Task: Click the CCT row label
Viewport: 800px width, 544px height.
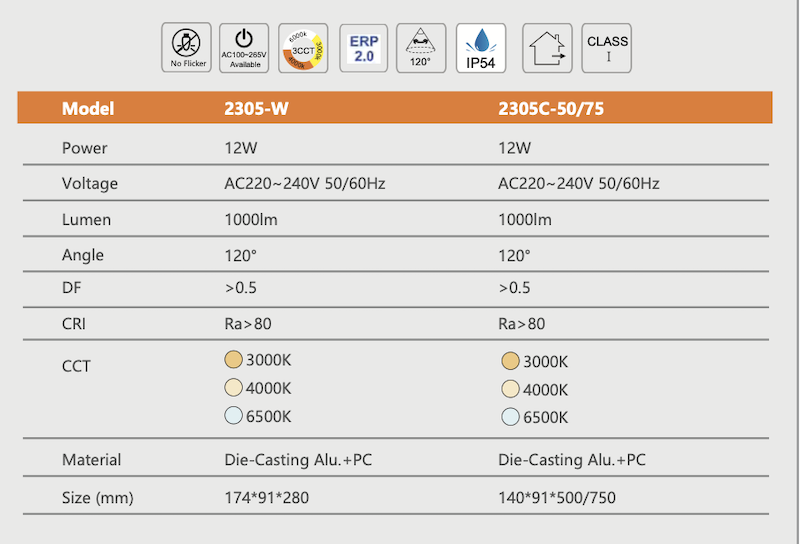Action: point(76,366)
